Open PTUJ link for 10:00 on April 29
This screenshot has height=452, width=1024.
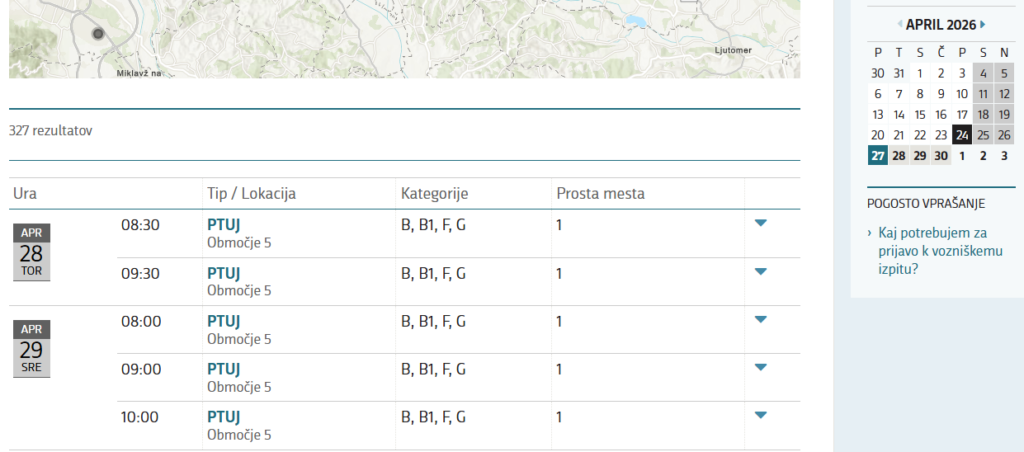click(x=225, y=417)
